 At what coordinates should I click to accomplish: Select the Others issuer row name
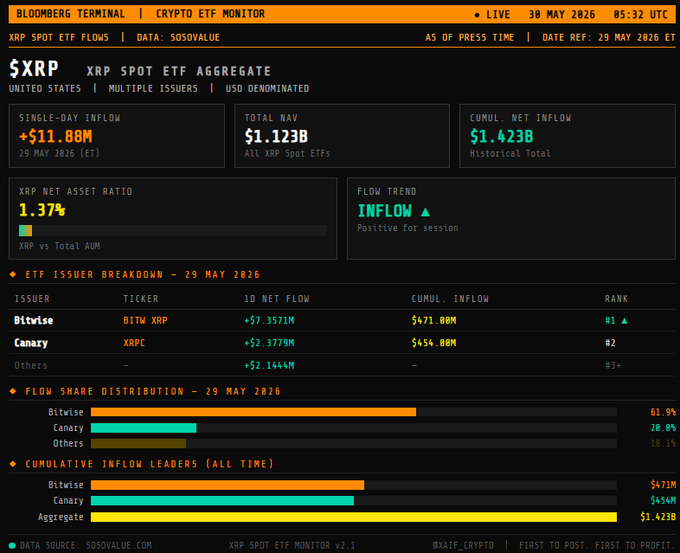click(x=31, y=366)
